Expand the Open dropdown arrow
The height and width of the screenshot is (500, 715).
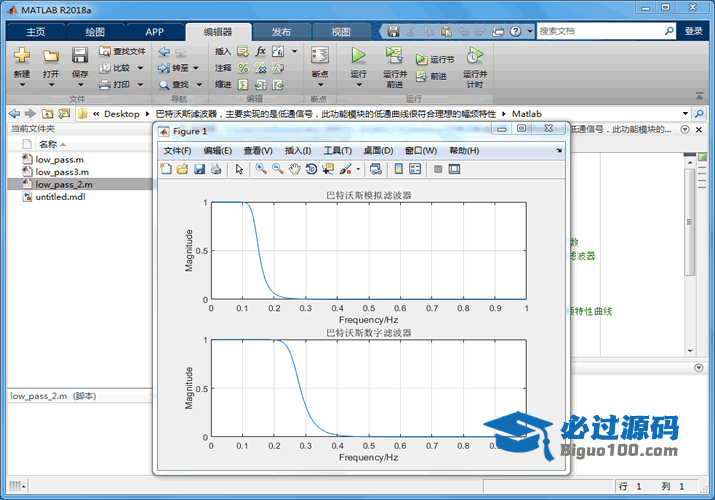tap(51, 85)
